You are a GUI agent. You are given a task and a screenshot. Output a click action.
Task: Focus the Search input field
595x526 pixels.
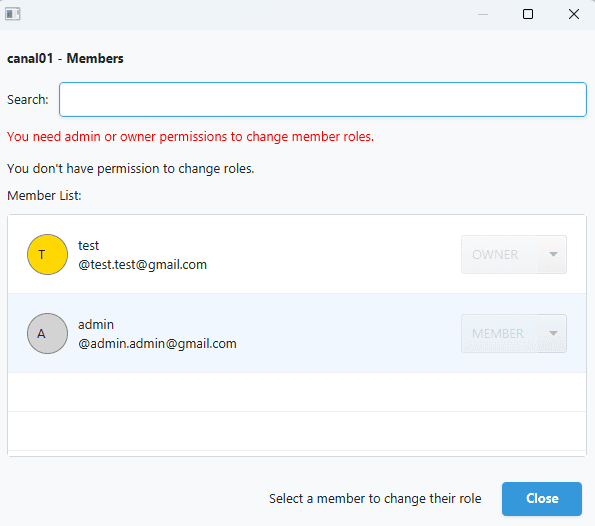(323, 99)
